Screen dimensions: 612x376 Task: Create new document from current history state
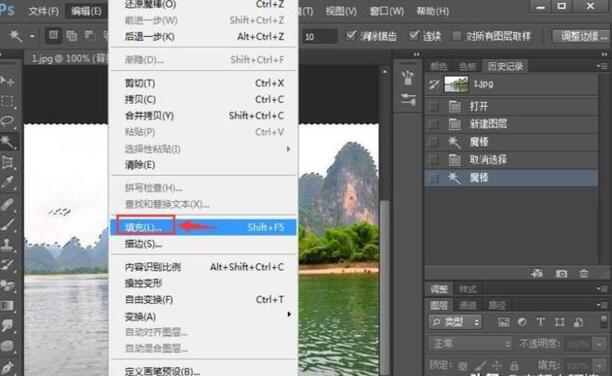537,273
